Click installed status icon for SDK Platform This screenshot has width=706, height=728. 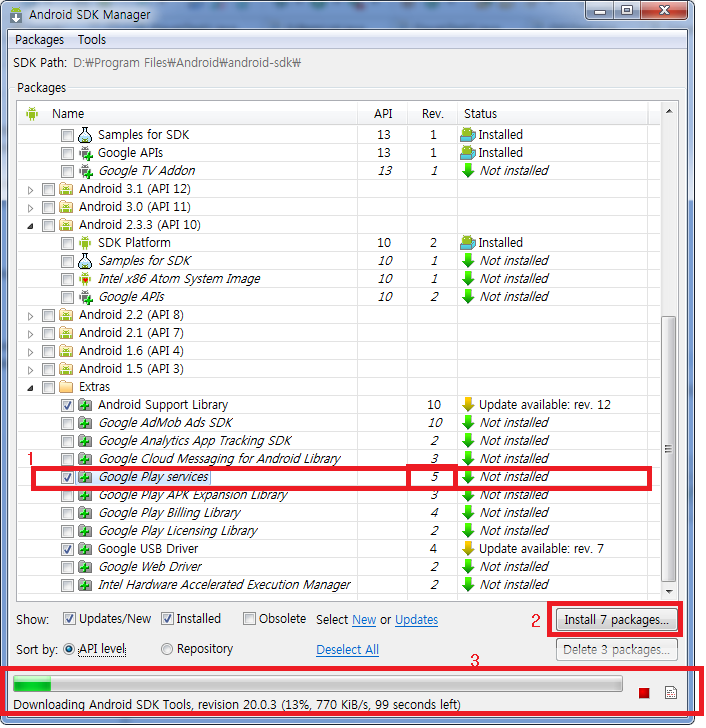pyautogui.click(x=467, y=242)
